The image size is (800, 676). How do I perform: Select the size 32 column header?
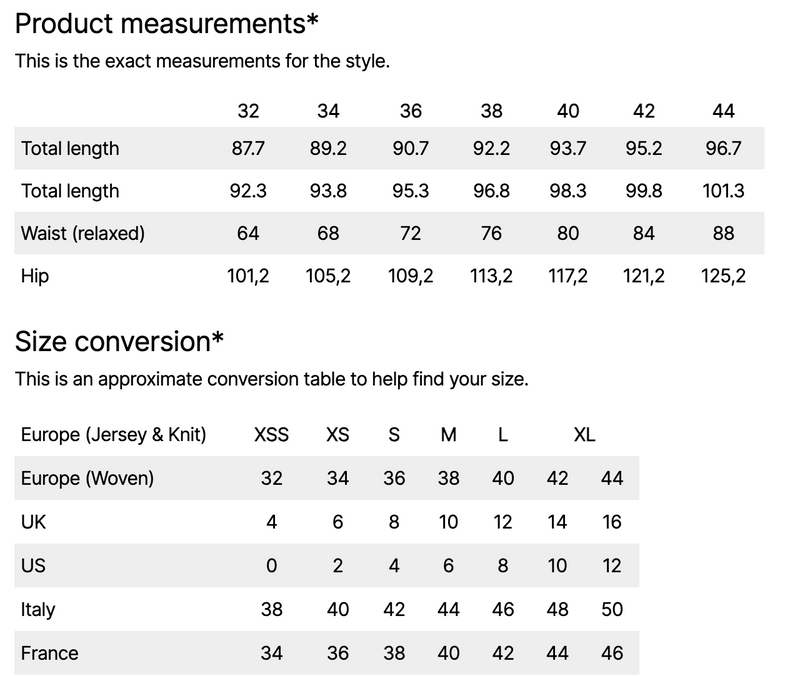(248, 111)
